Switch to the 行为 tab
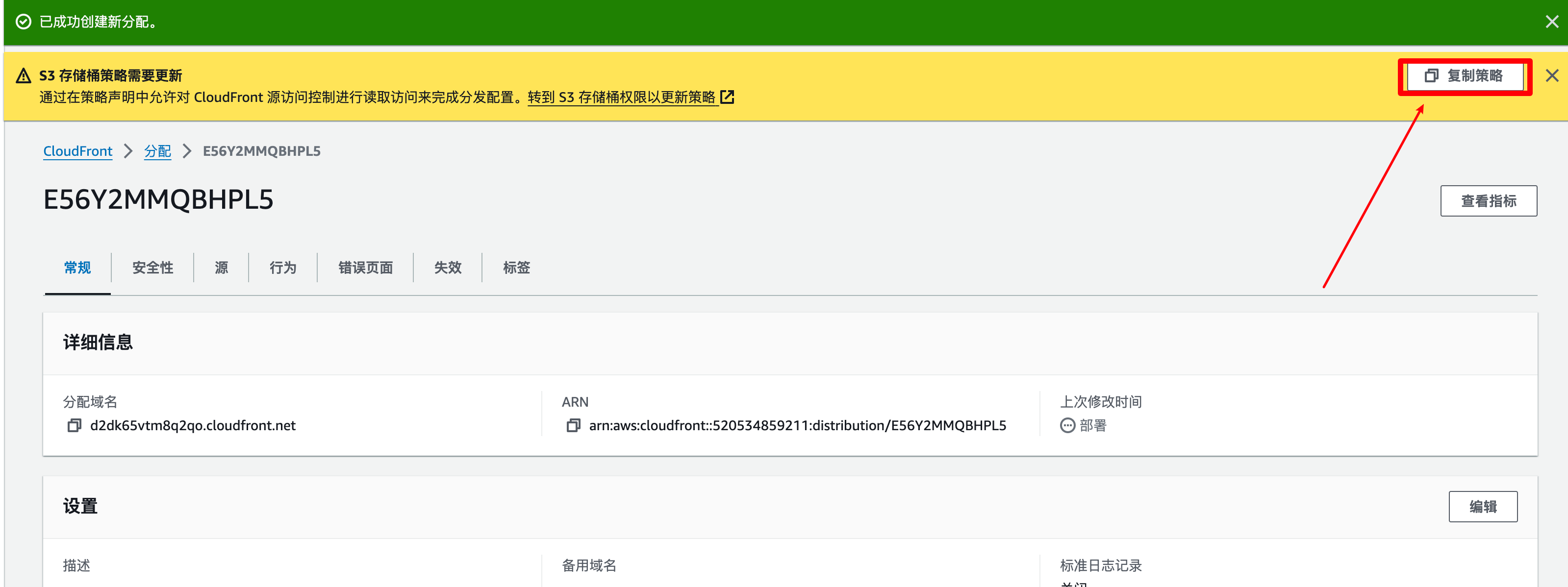 click(x=282, y=268)
